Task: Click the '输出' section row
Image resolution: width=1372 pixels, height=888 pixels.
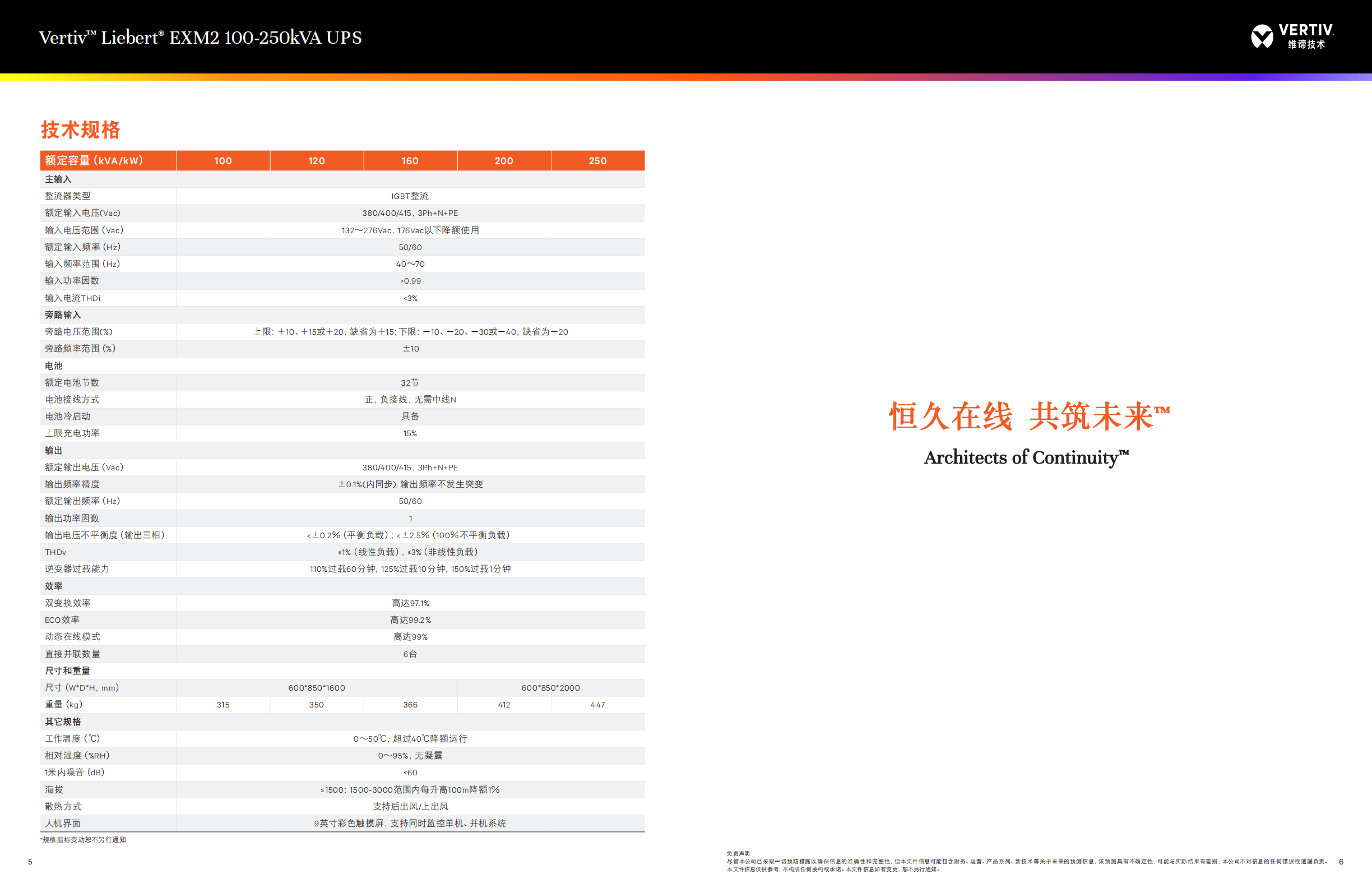Action: click(342, 450)
